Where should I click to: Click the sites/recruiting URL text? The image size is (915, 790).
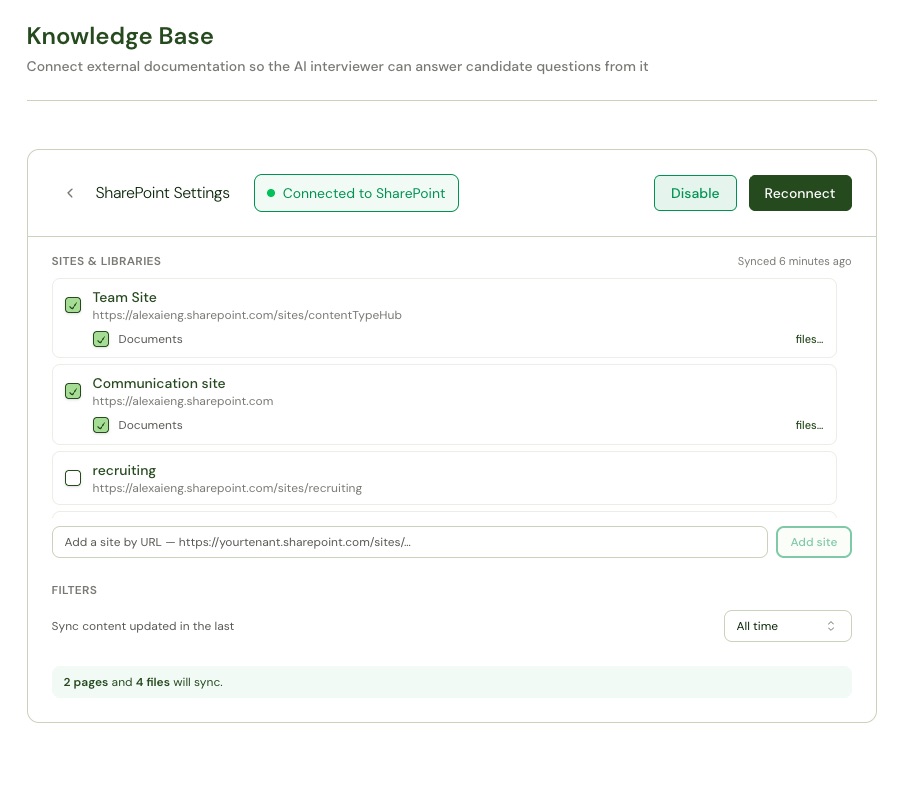pos(227,488)
